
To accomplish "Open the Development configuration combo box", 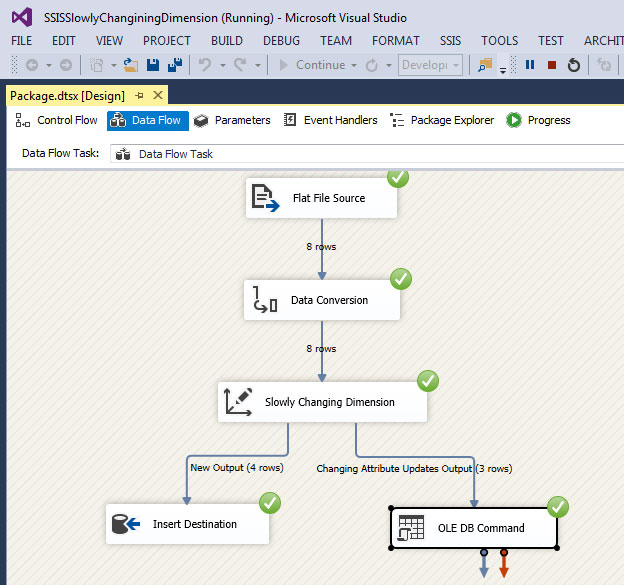I will click(430, 65).
